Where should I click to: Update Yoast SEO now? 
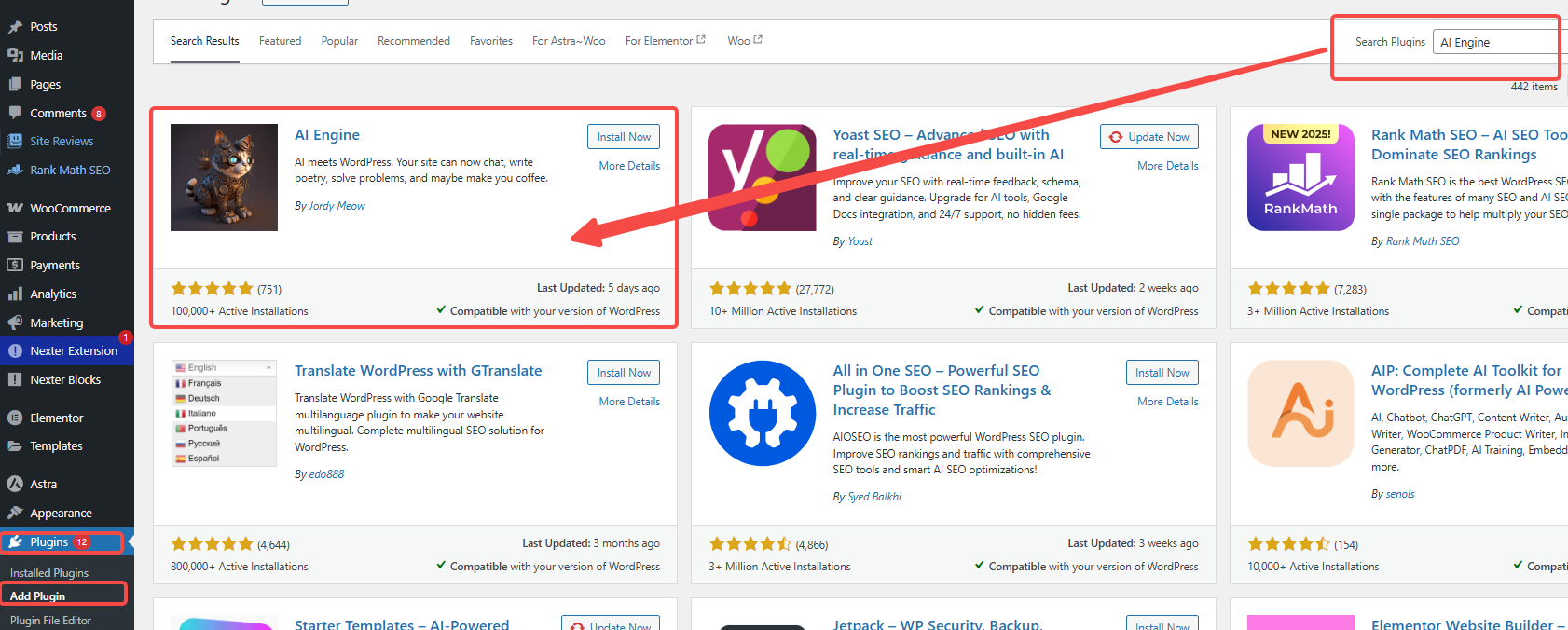1148,136
